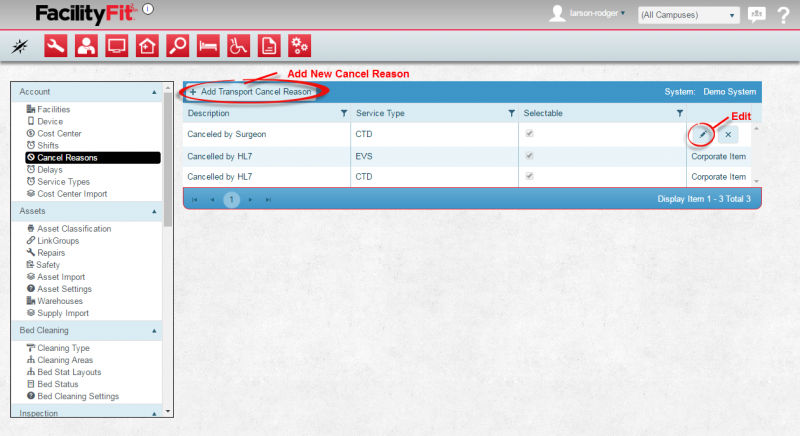
Task: Filter the Service Type column
Action: [511, 113]
